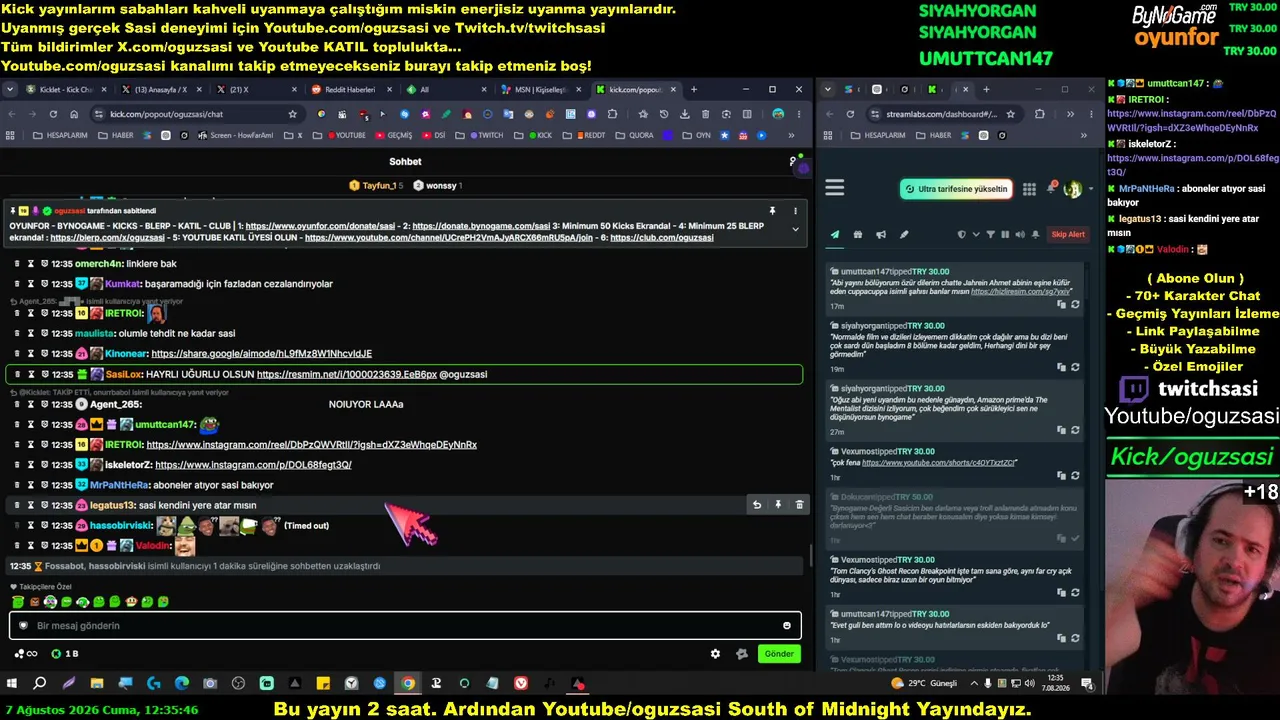The height and width of the screenshot is (720, 1280).
Task: Delete the legatus13 chat message
Action: (x=799, y=505)
